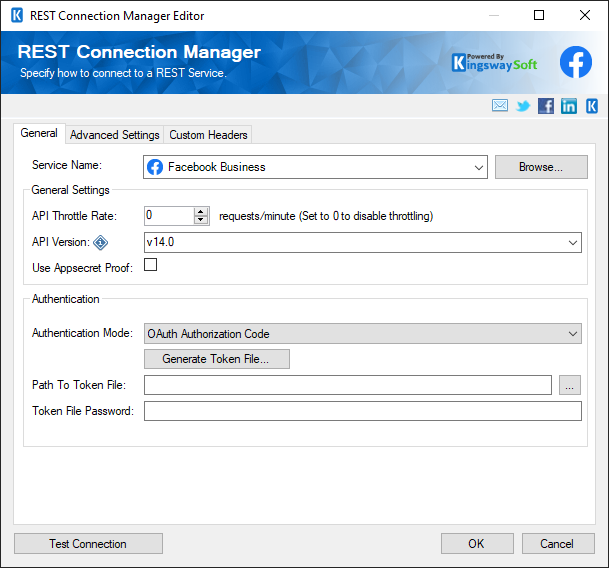Open the LinkedIn icon link

tap(569, 106)
